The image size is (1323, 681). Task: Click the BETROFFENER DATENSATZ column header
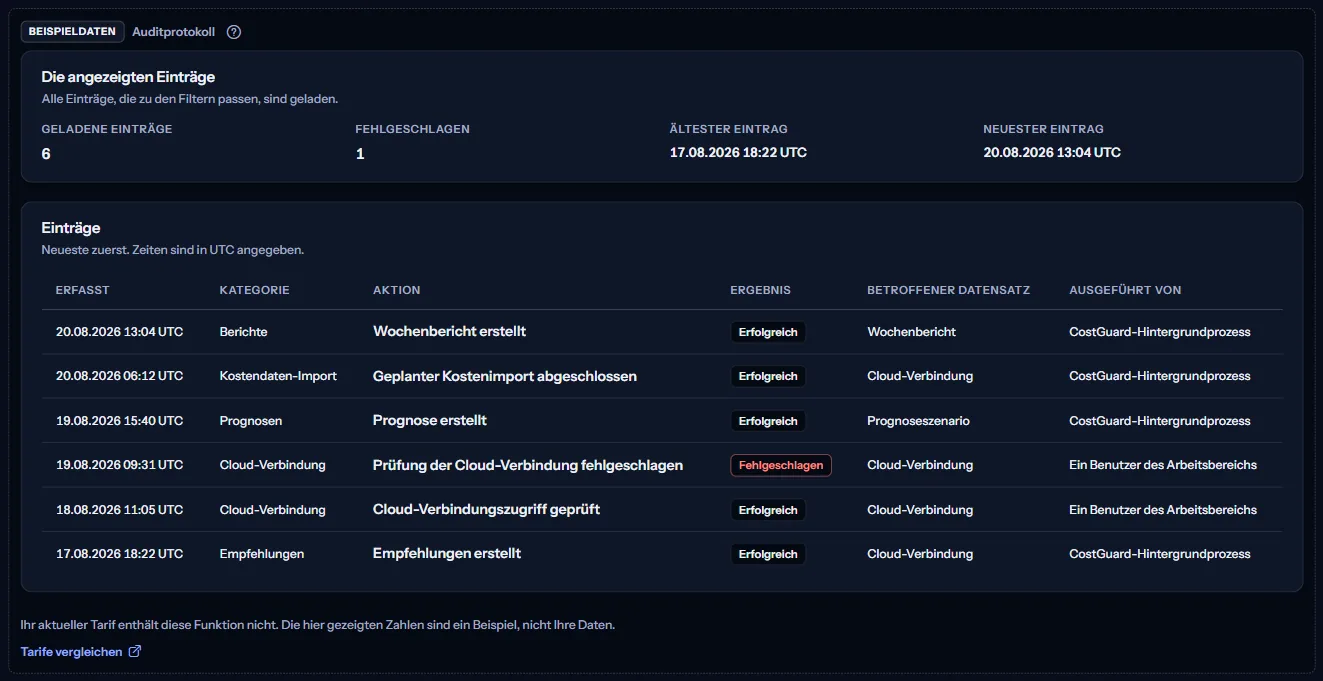pos(949,290)
